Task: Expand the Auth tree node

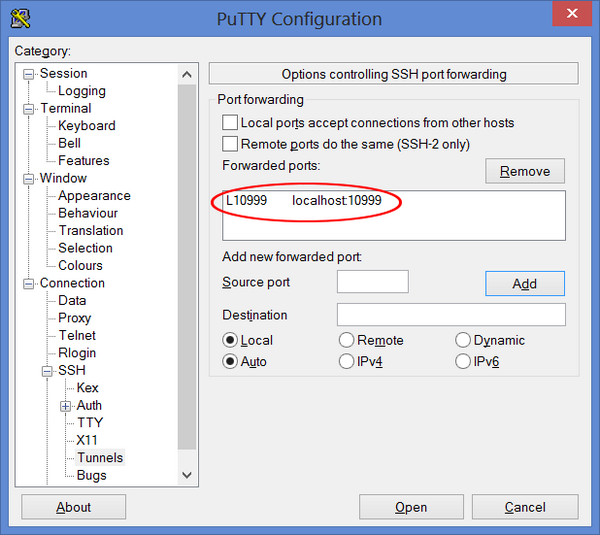Action: tap(66, 406)
